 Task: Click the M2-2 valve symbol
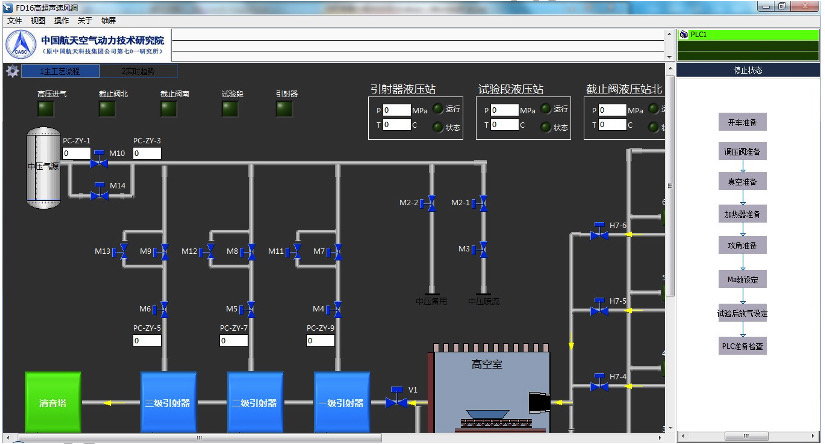(430, 203)
